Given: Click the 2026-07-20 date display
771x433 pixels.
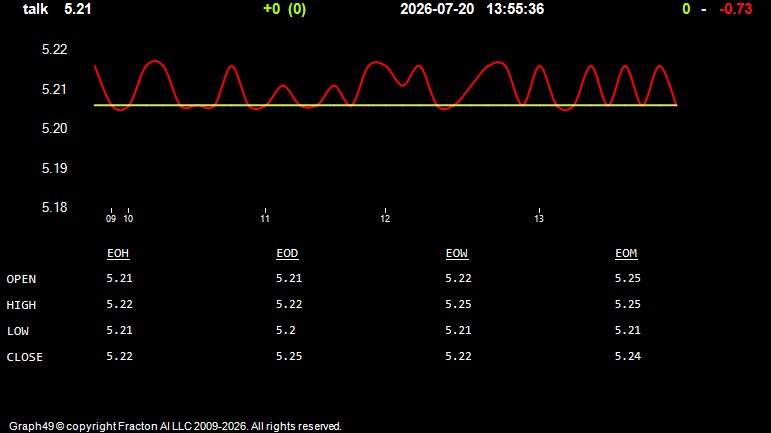Looking at the screenshot, I should [x=437, y=9].
